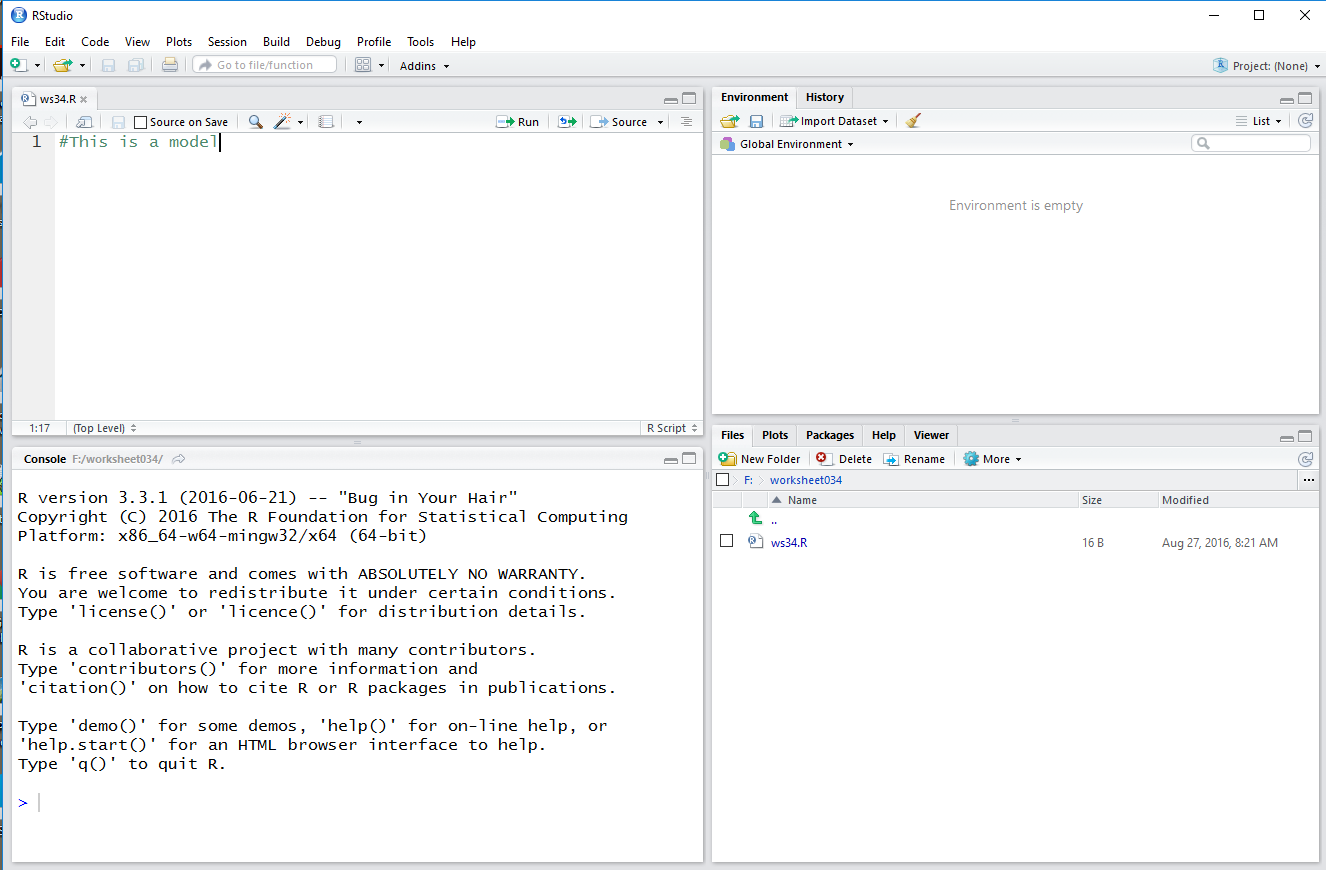Click the New Folder button
The image size is (1326, 870).
click(x=760, y=459)
